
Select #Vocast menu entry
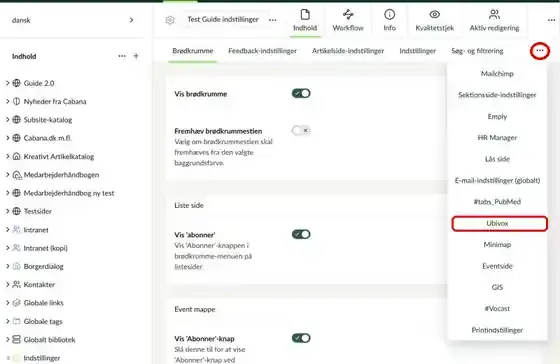[x=497, y=309]
